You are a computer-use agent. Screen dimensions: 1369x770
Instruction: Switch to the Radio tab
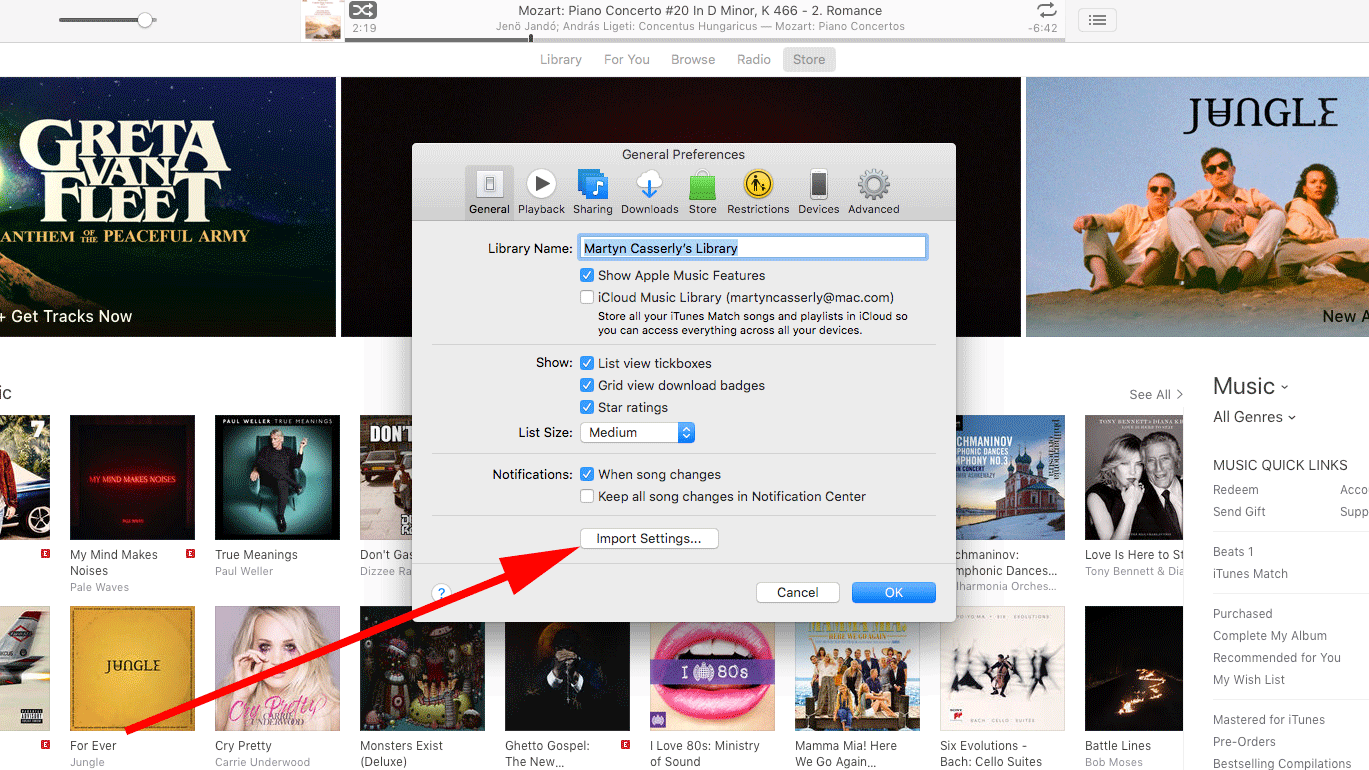[x=754, y=59]
